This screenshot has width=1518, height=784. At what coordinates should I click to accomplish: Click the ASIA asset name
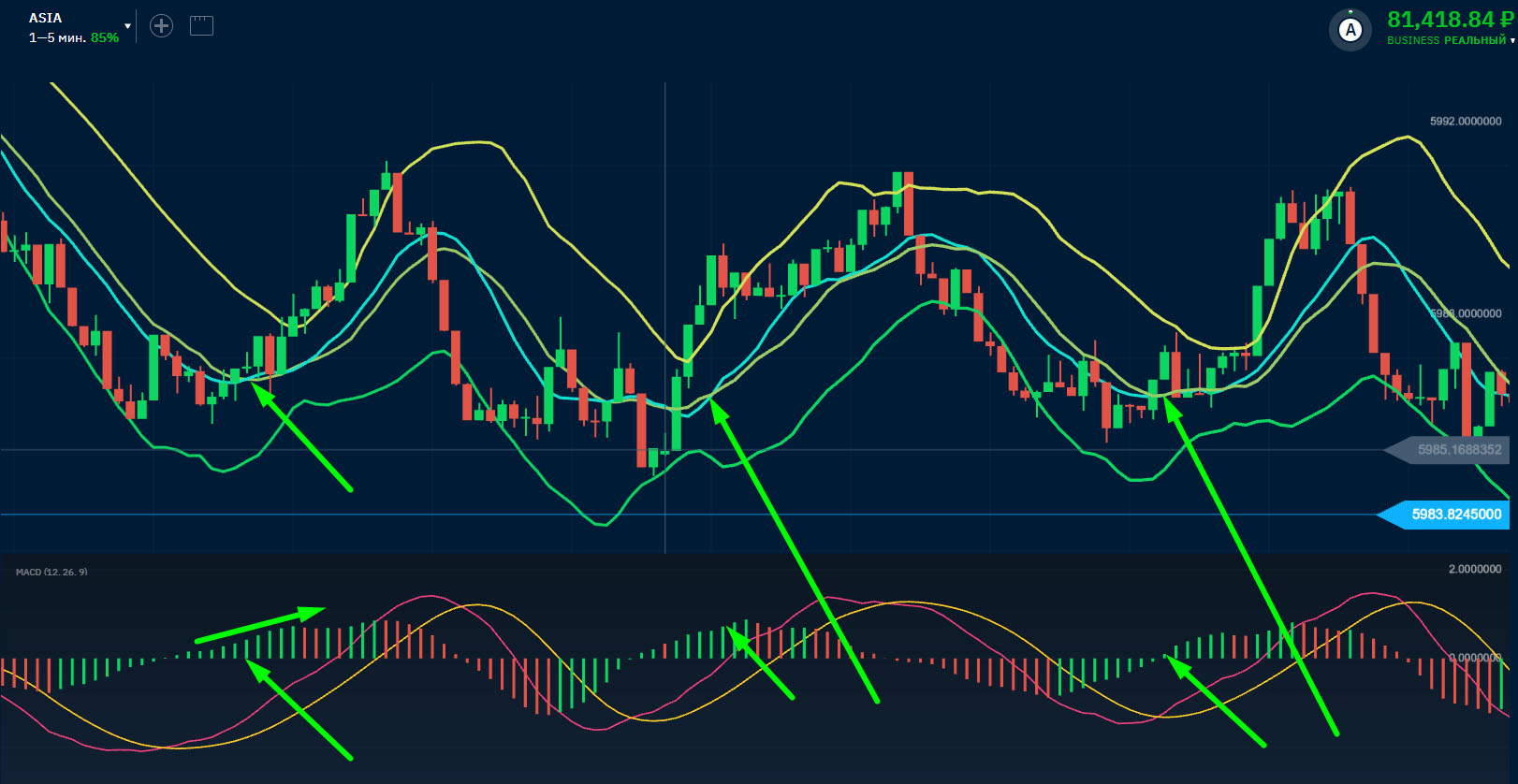pyautogui.click(x=45, y=18)
